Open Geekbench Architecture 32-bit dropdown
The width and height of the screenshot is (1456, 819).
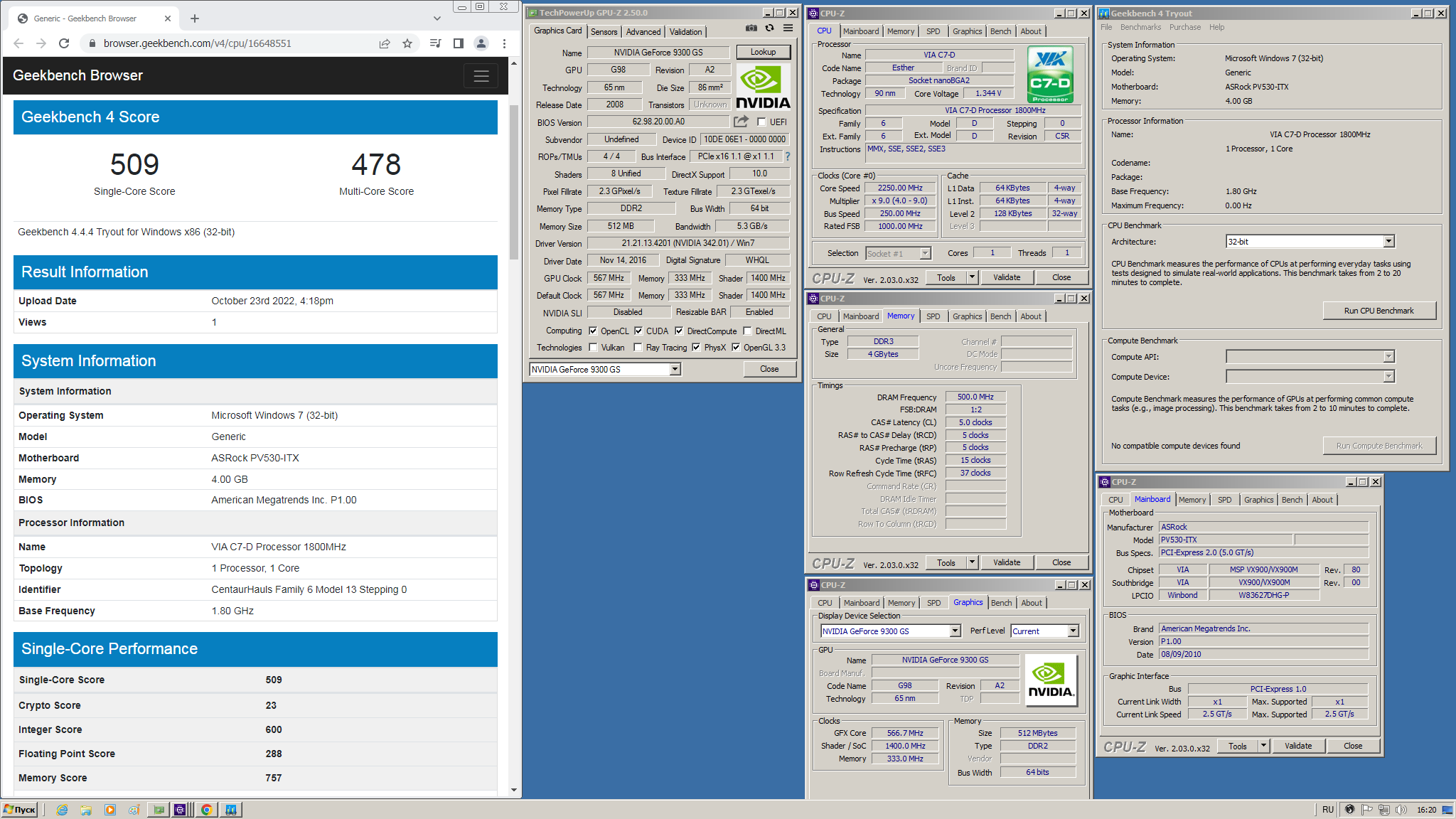(1388, 242)
